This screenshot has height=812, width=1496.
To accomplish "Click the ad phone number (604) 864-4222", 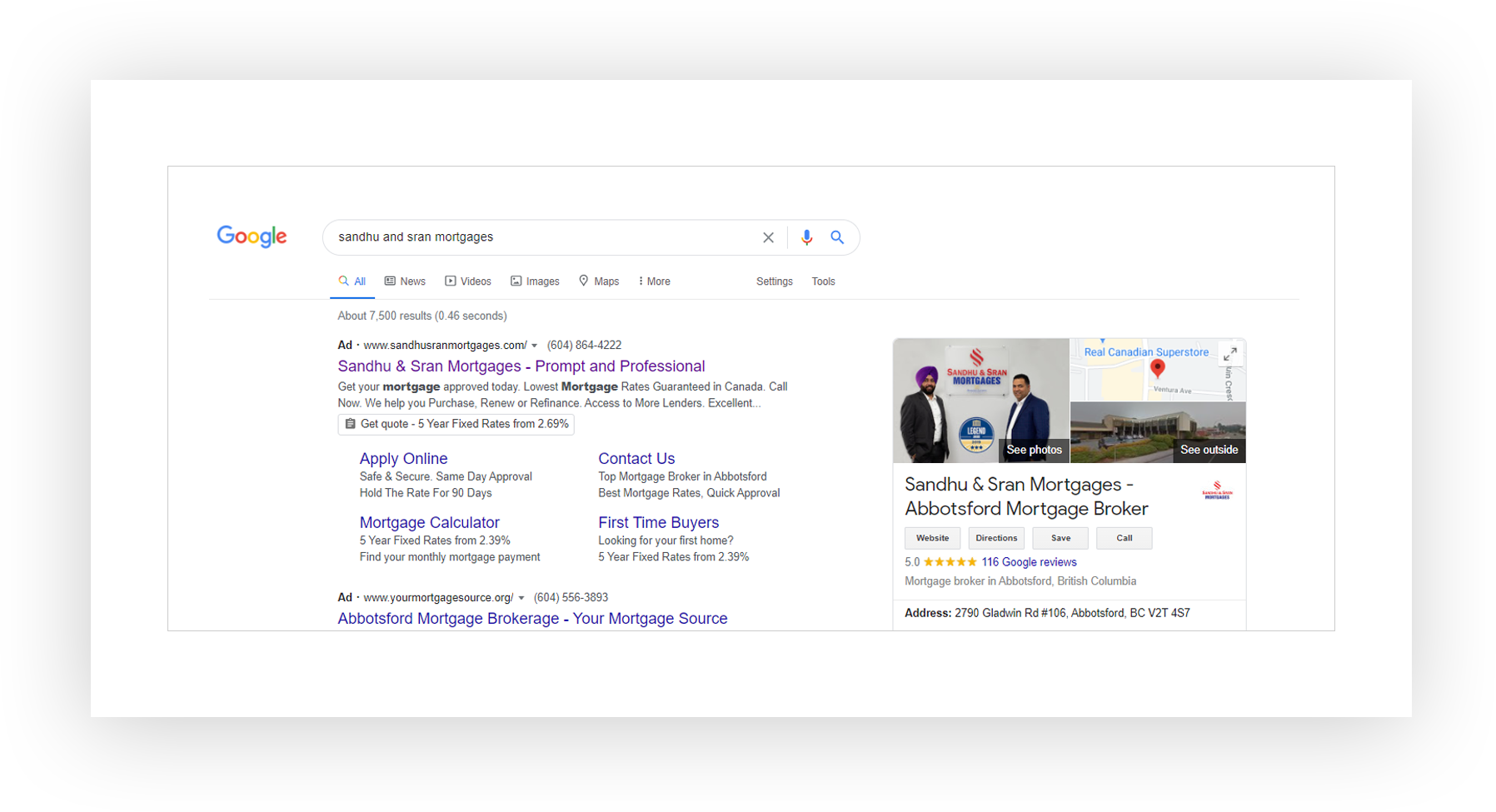I will (584, 346).
